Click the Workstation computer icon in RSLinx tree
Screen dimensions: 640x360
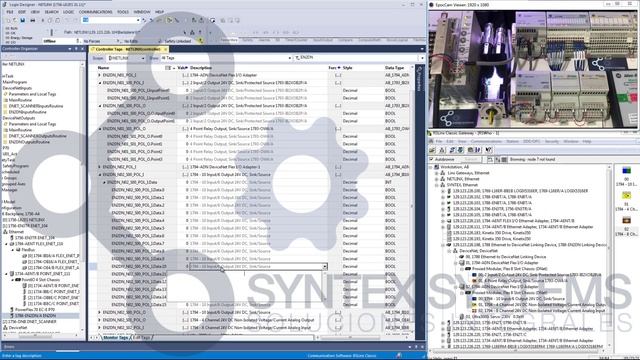(436, 167)
